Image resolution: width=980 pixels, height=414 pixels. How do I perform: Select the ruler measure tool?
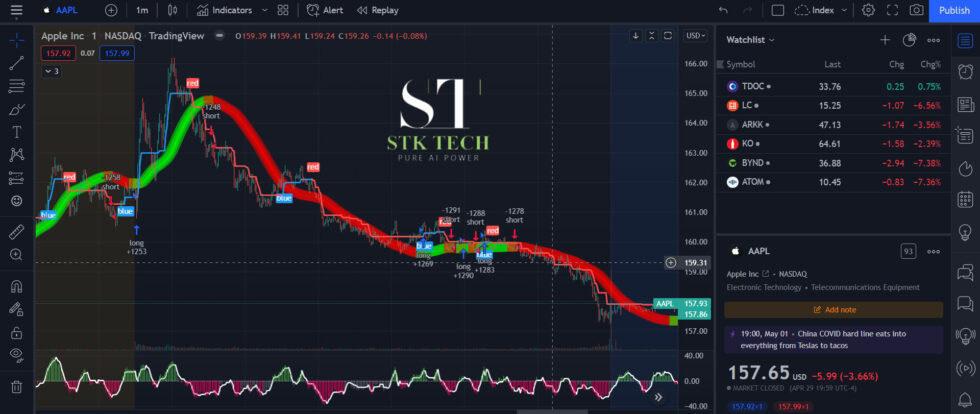pos(16,232)
